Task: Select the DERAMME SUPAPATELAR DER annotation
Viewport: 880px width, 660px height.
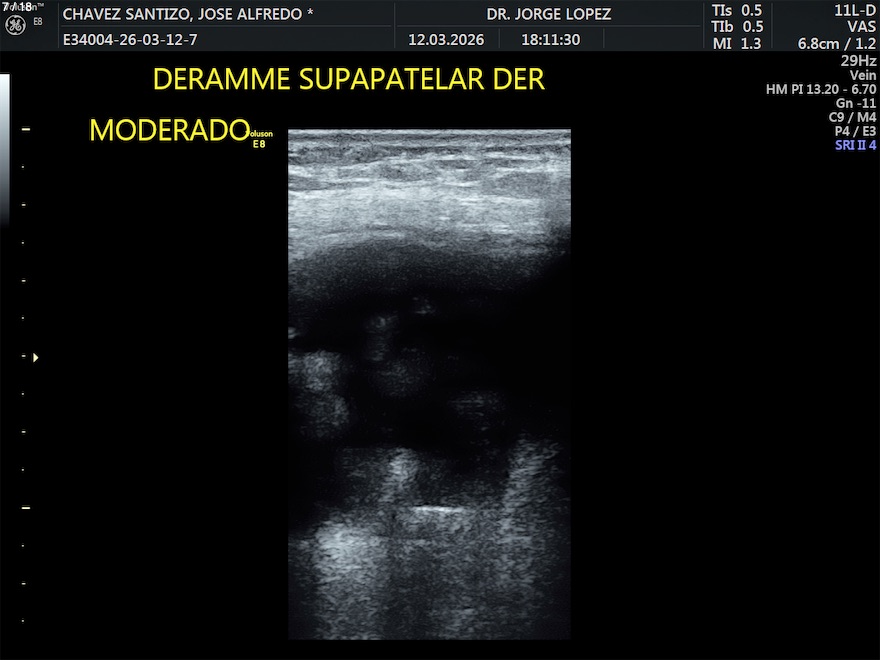Action: [x=349, y=80]
